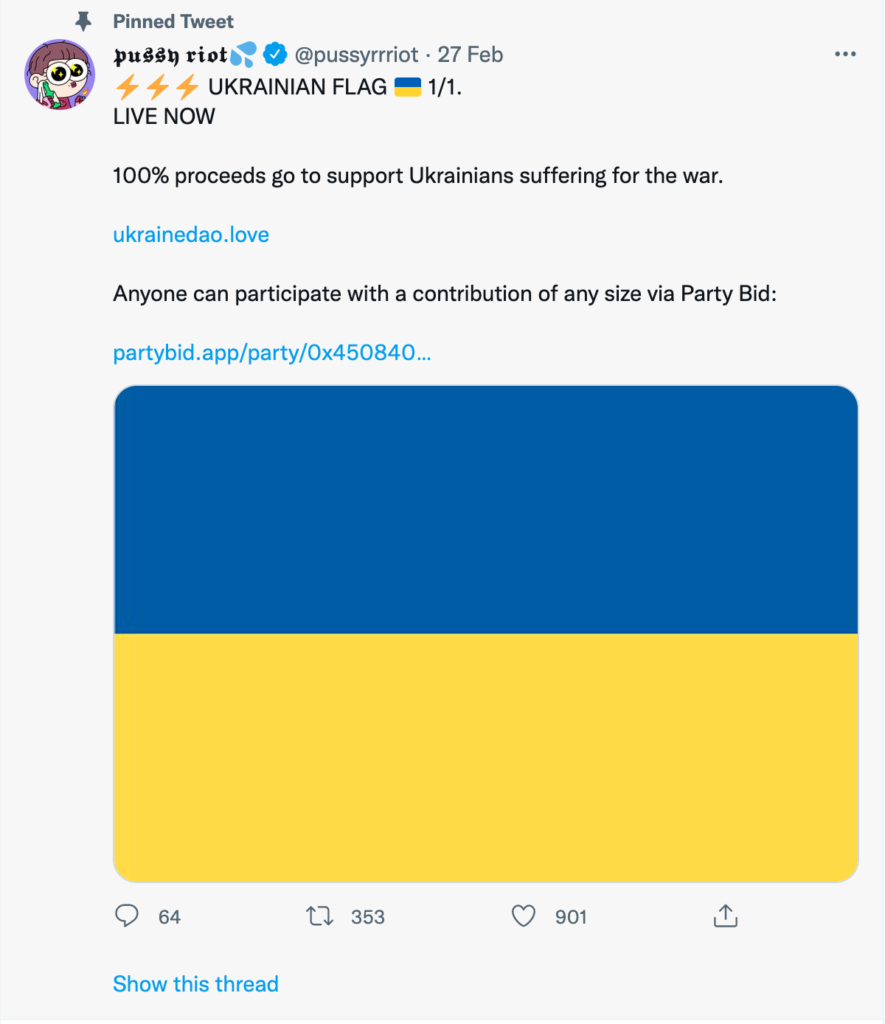Open the partybid.app party link
The image size is (885, 1024).
pyautogui.click(x=272, y=353)
